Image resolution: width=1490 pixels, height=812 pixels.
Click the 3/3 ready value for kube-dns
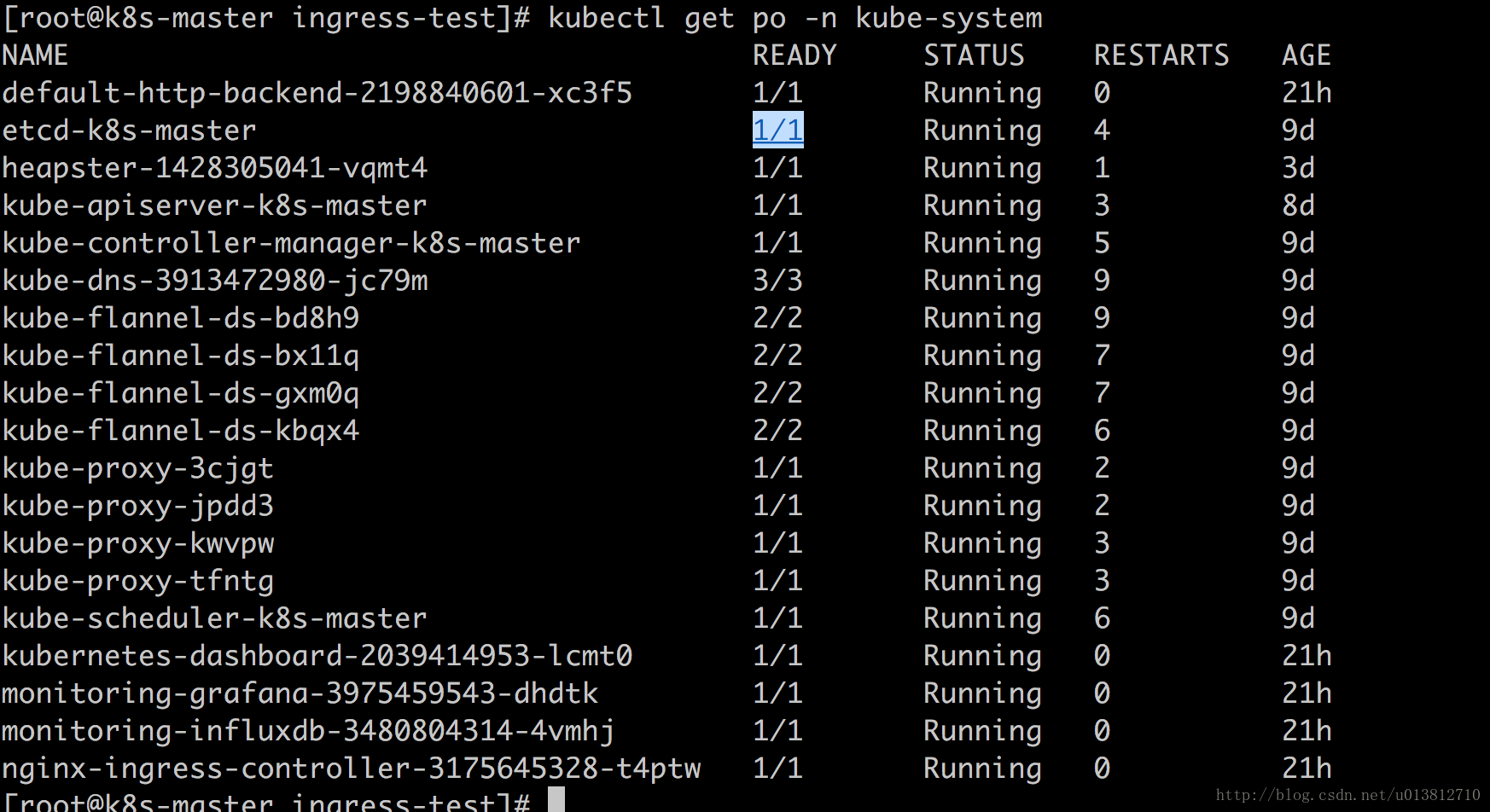click(x=777, y=281)
